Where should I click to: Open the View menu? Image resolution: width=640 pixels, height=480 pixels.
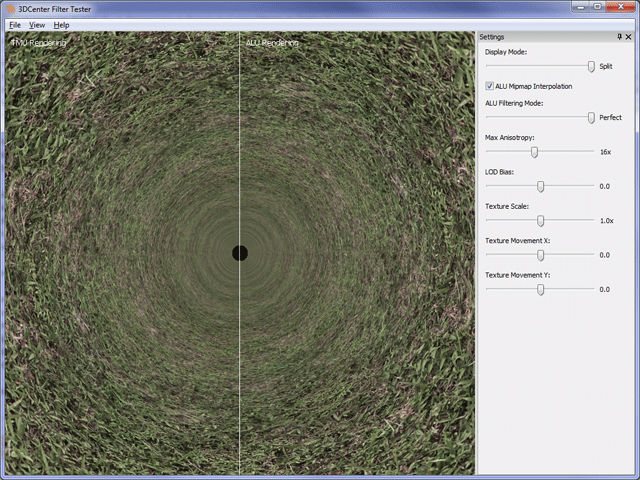click(x=37, y=24)
